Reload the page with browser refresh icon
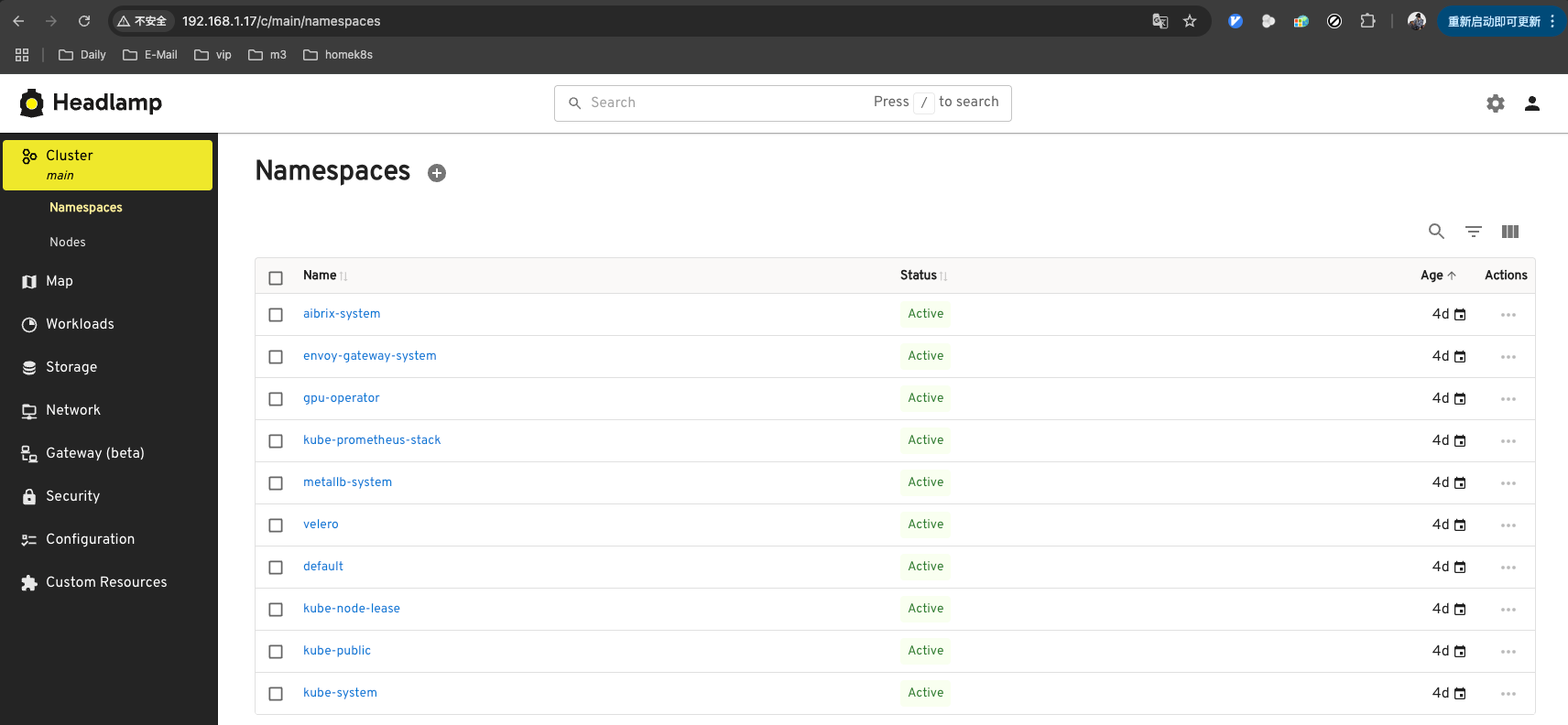Screen dimensions: 1568x725 pos(84,21)
